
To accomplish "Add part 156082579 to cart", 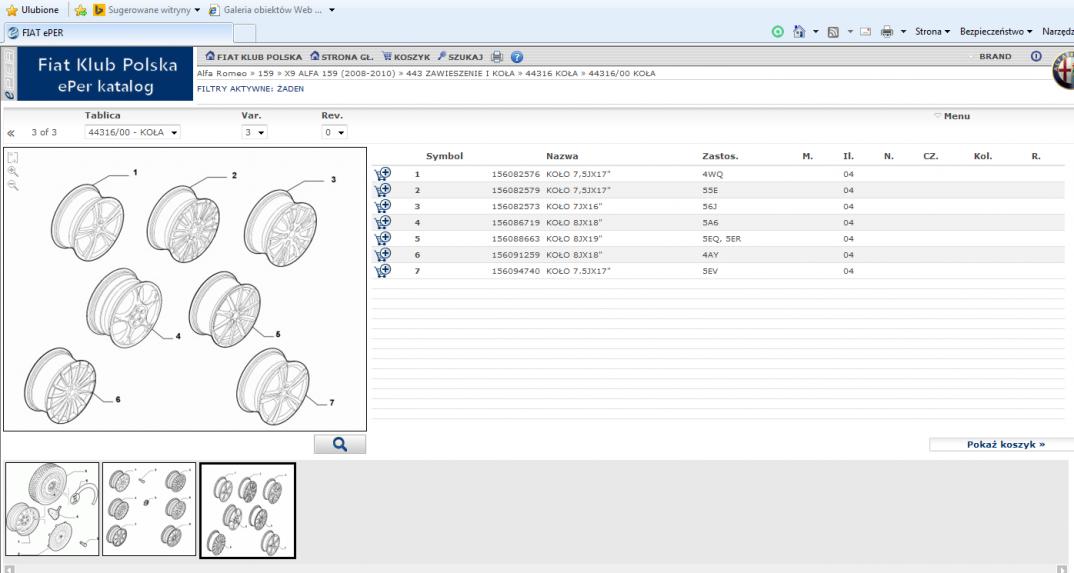I will 383,190.
